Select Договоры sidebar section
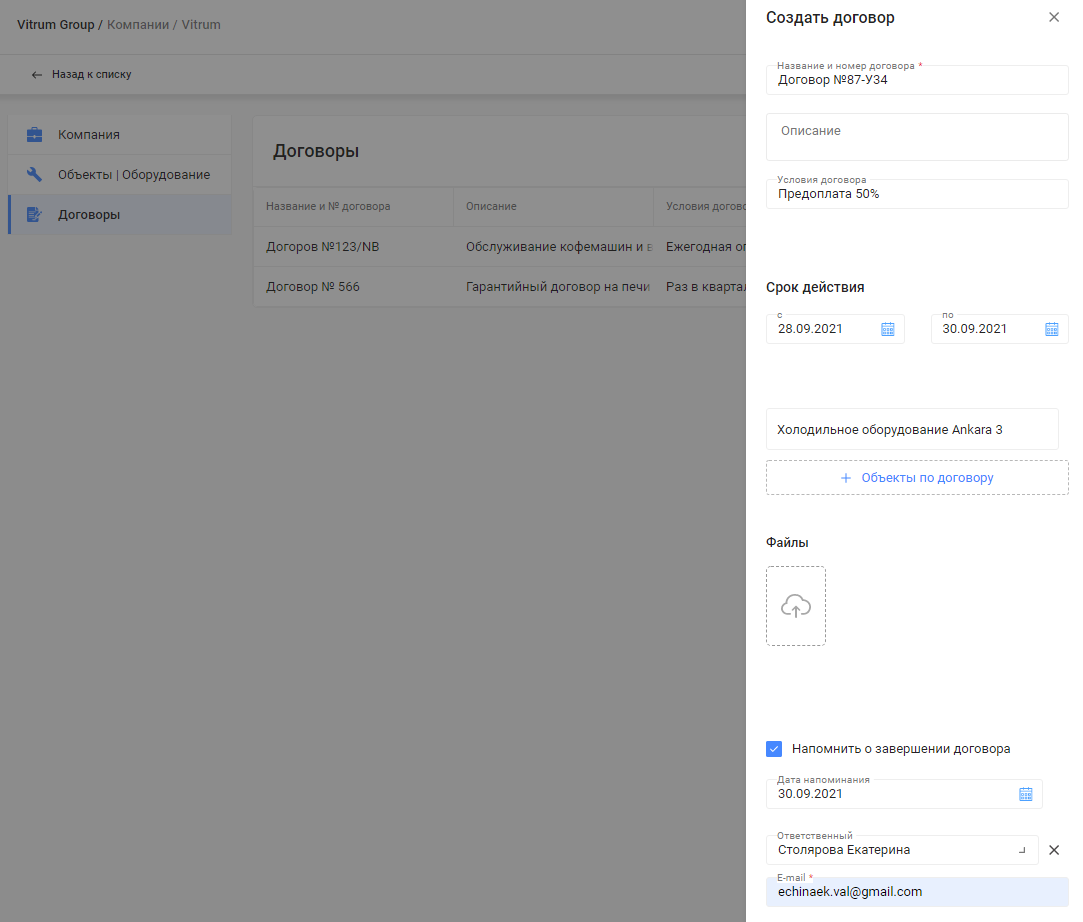Viewport: 1083px width, 922px height. click(x=119, y=215)
